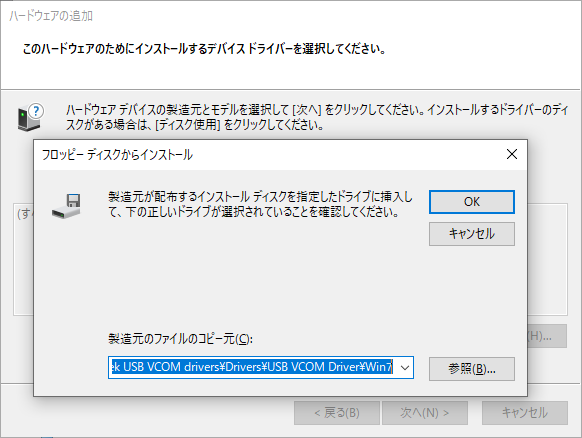
Task: Click the hardware help icon in wizard
Action: point(30,117)
